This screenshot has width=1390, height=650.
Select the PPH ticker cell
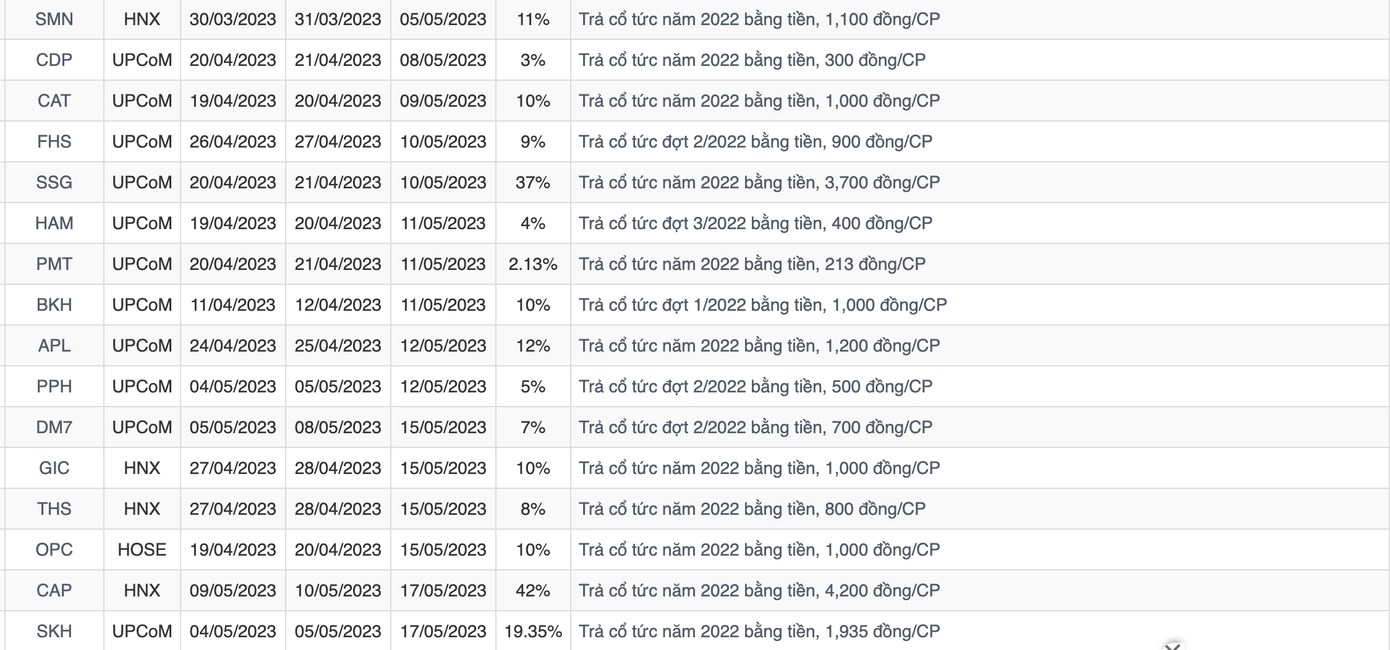point(54,387)
